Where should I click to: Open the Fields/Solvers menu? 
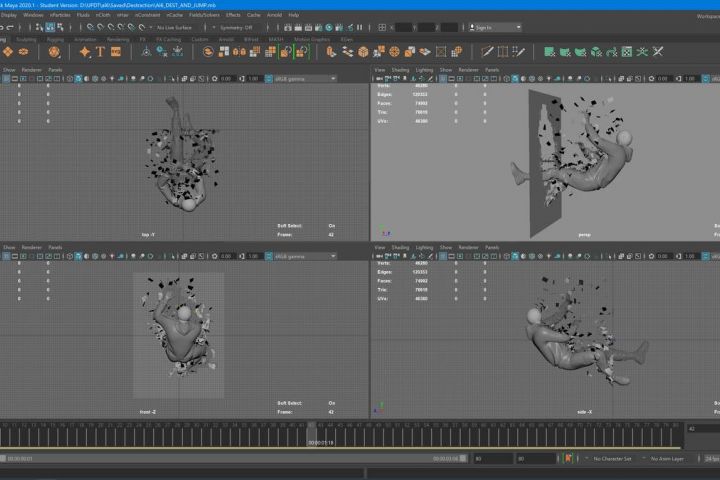click(x=204, y=15)
